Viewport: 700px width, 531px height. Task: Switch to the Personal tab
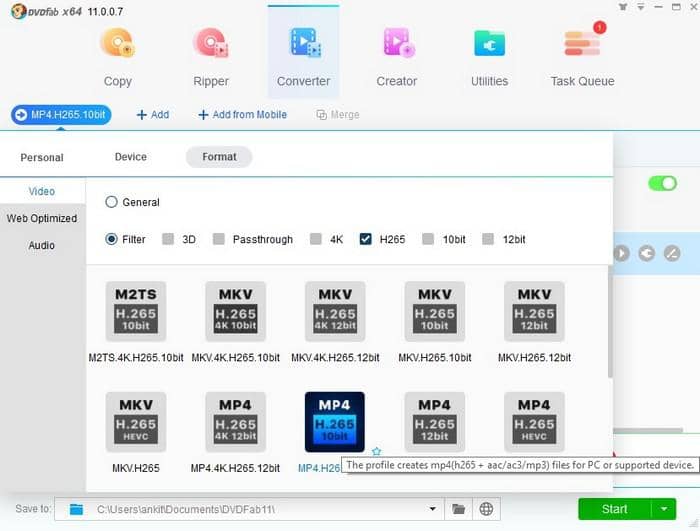(x=42, y=157)
